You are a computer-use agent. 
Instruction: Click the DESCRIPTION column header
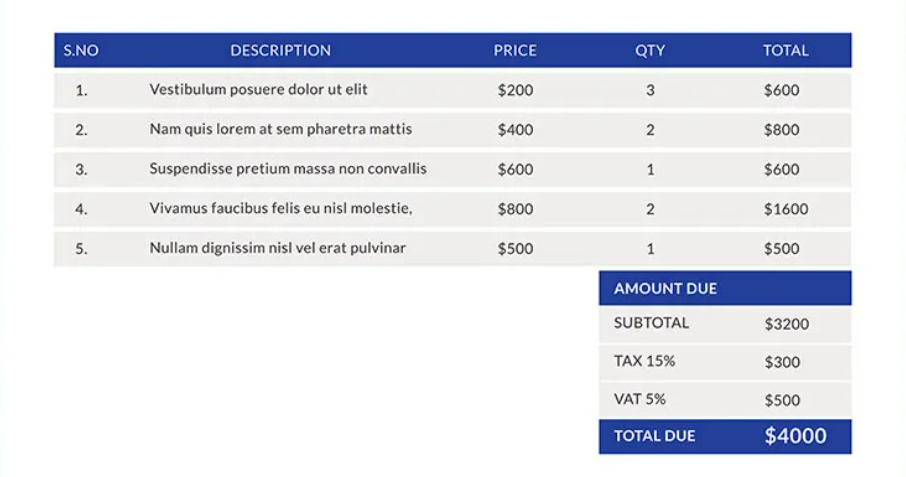pyautogui.click(x=280, y=50)
